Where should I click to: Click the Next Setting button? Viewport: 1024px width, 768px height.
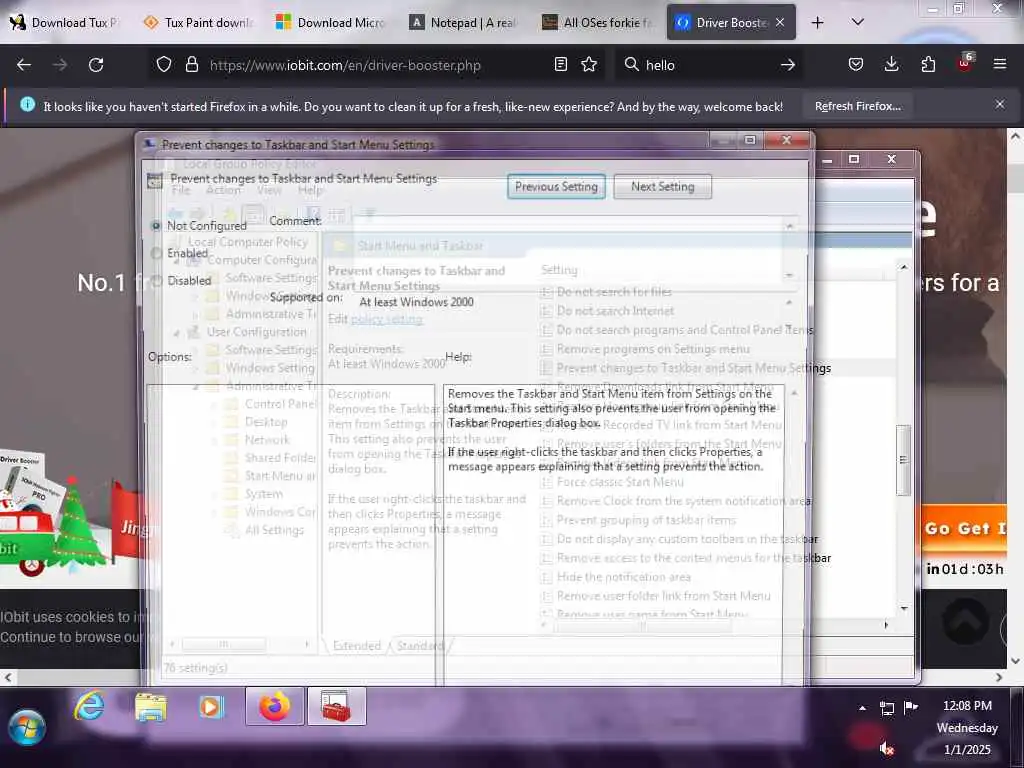click(x=663, y=187)
